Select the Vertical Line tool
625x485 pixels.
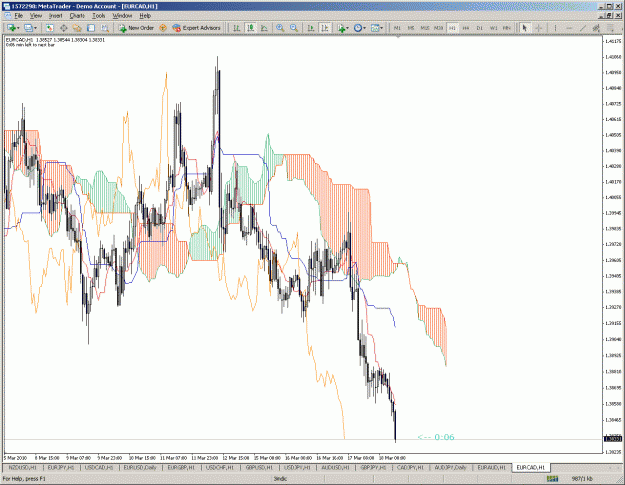click(555, 28)
